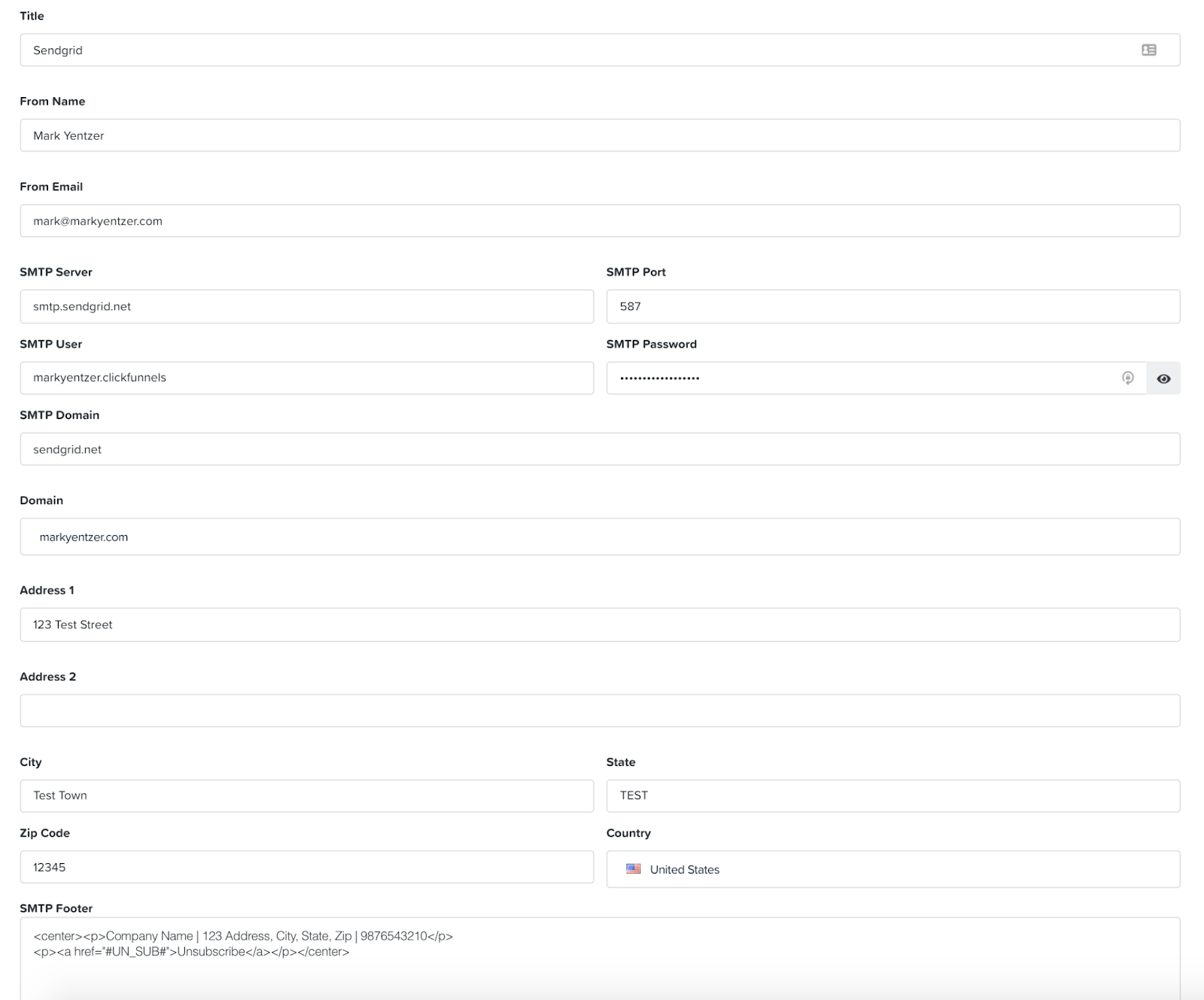Click the password manager icon in SMTP Password

click(1127, 378)
